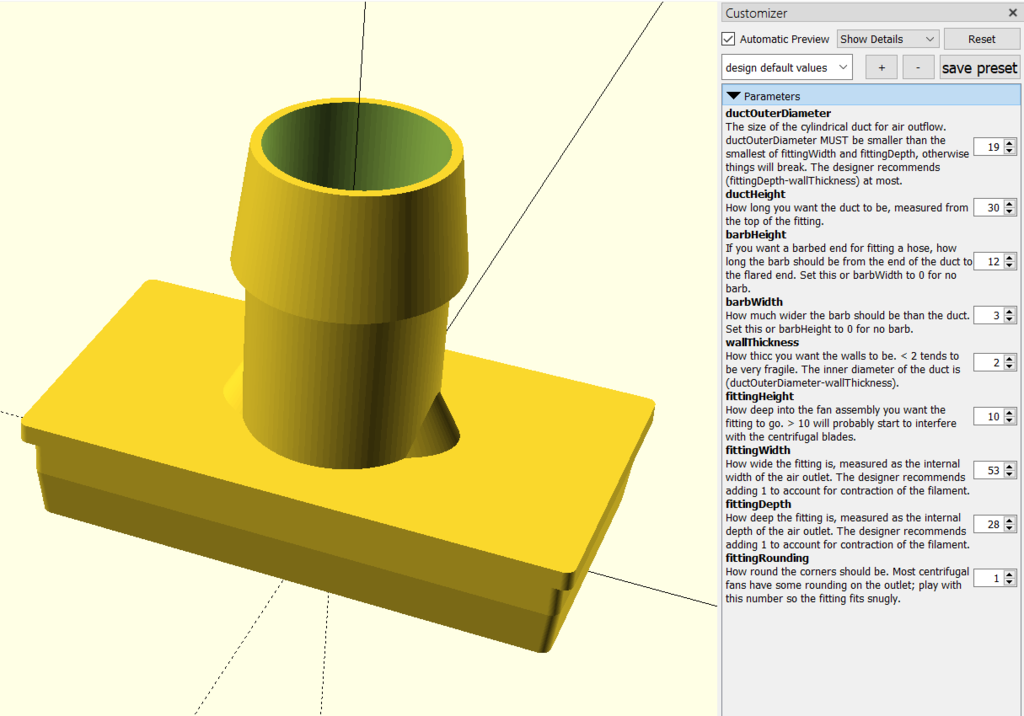Close the Customizer panel
Screen dimensions: 1024x716
1012,12
